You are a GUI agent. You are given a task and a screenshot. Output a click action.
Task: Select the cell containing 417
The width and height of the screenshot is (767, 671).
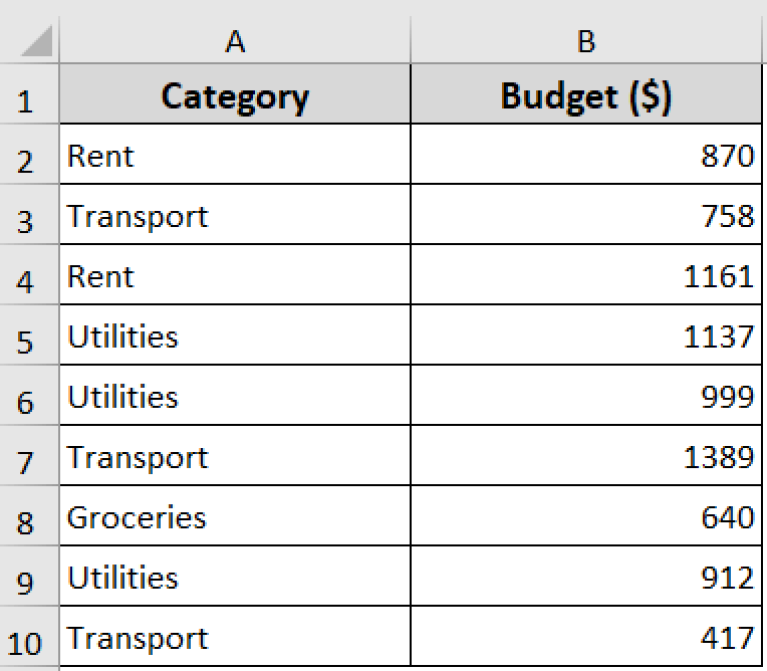pos(586,638)
